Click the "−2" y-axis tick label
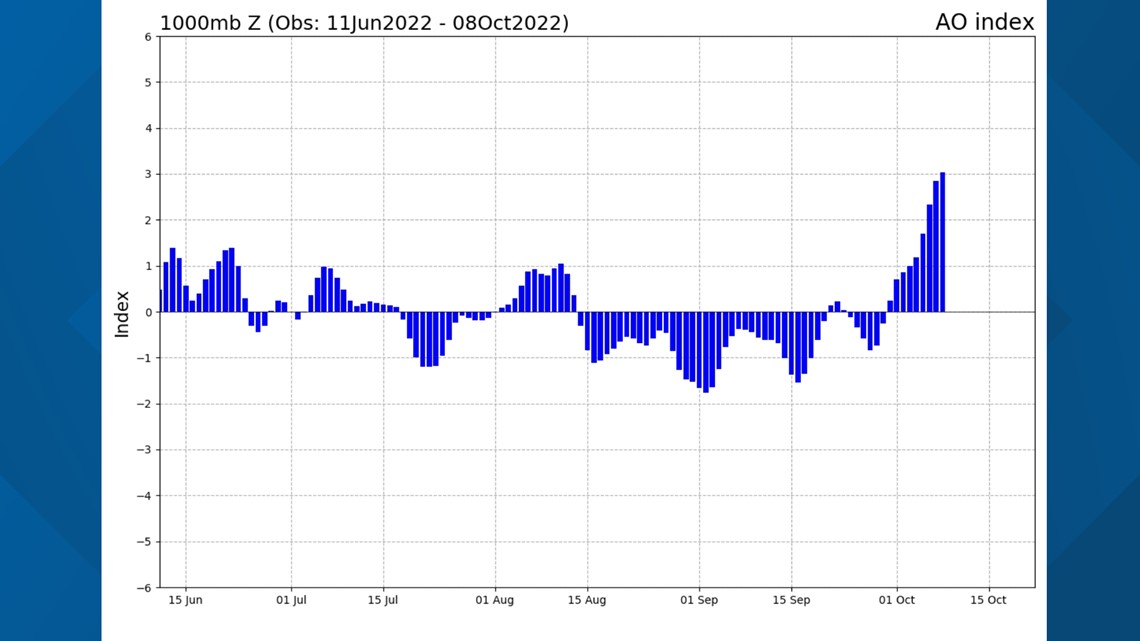The height and width of the screenshot is (641, 1140). point(144,404)
